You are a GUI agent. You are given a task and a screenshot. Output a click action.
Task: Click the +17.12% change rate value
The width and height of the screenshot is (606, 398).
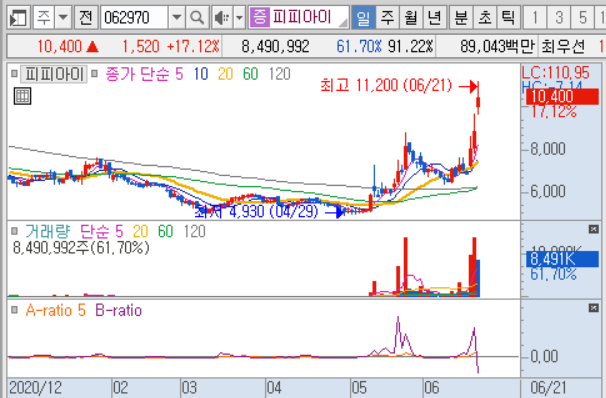pyautogui.click(x=193, y=47)
